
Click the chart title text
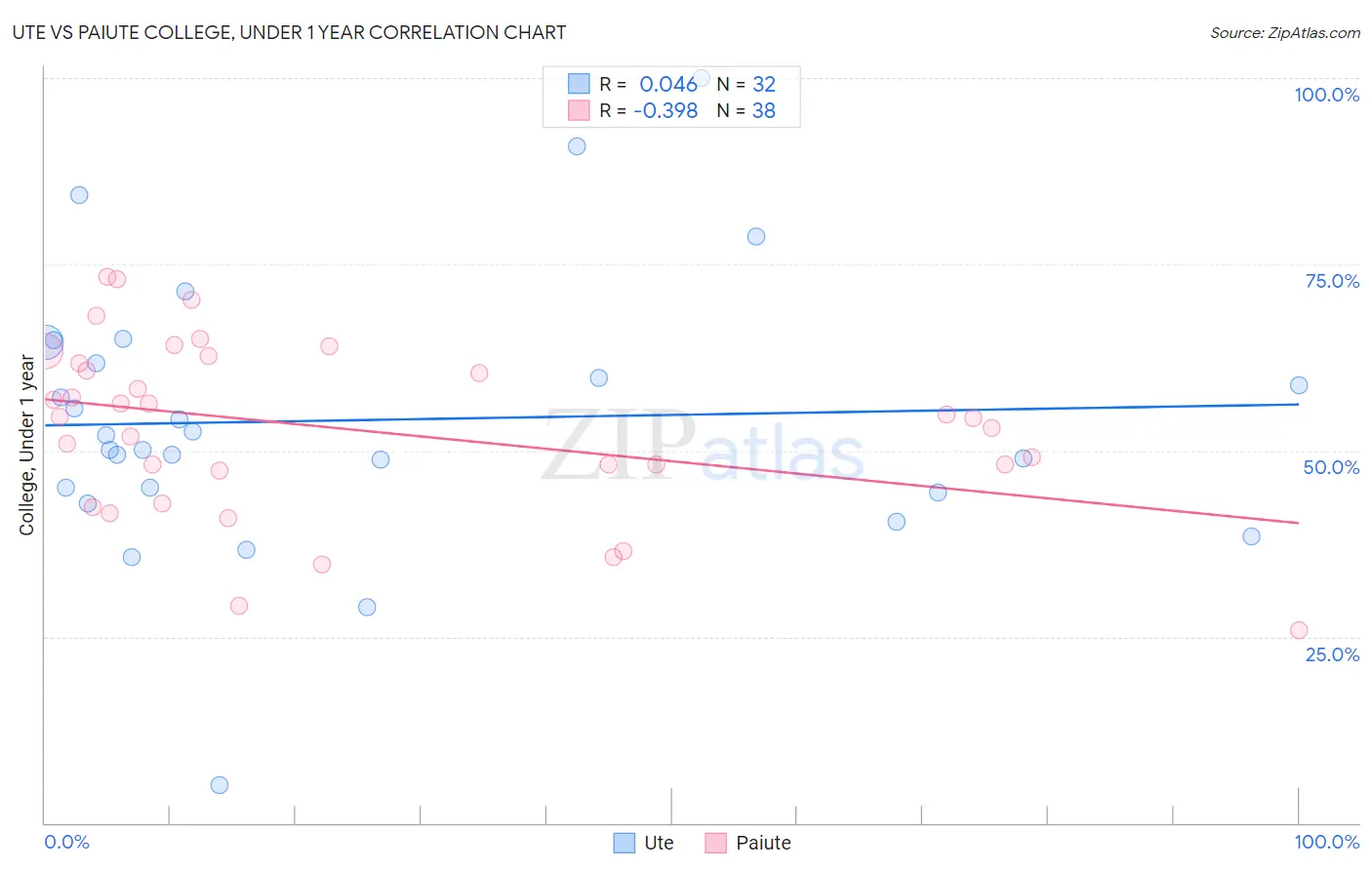tap(289, 32)
